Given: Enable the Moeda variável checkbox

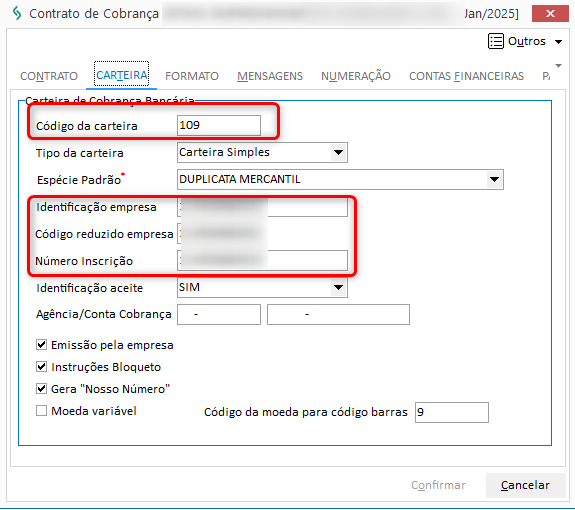Looking at the screenshot, I should [41, 411].
